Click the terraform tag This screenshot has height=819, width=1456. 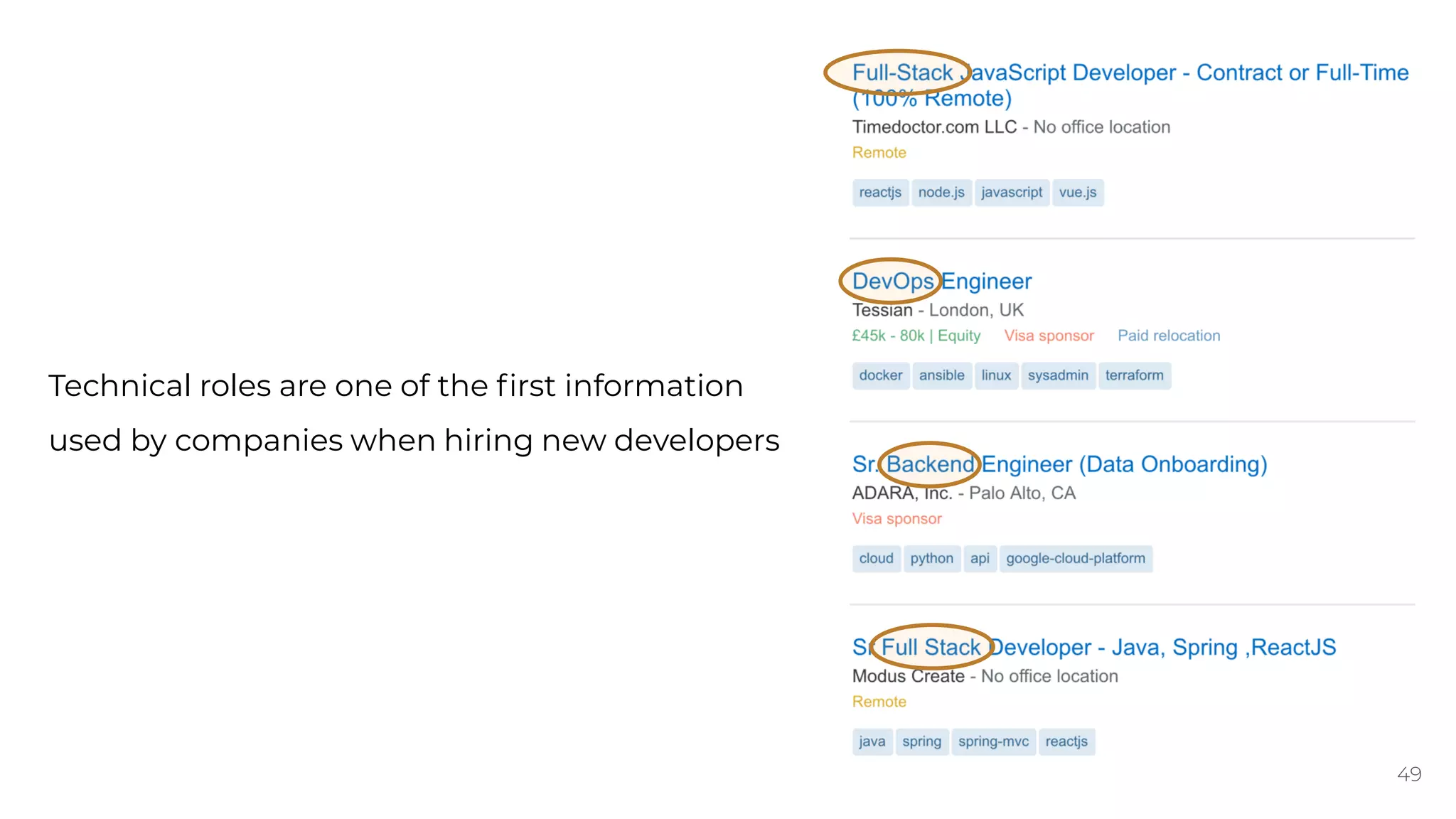[x=1135, y=375]
